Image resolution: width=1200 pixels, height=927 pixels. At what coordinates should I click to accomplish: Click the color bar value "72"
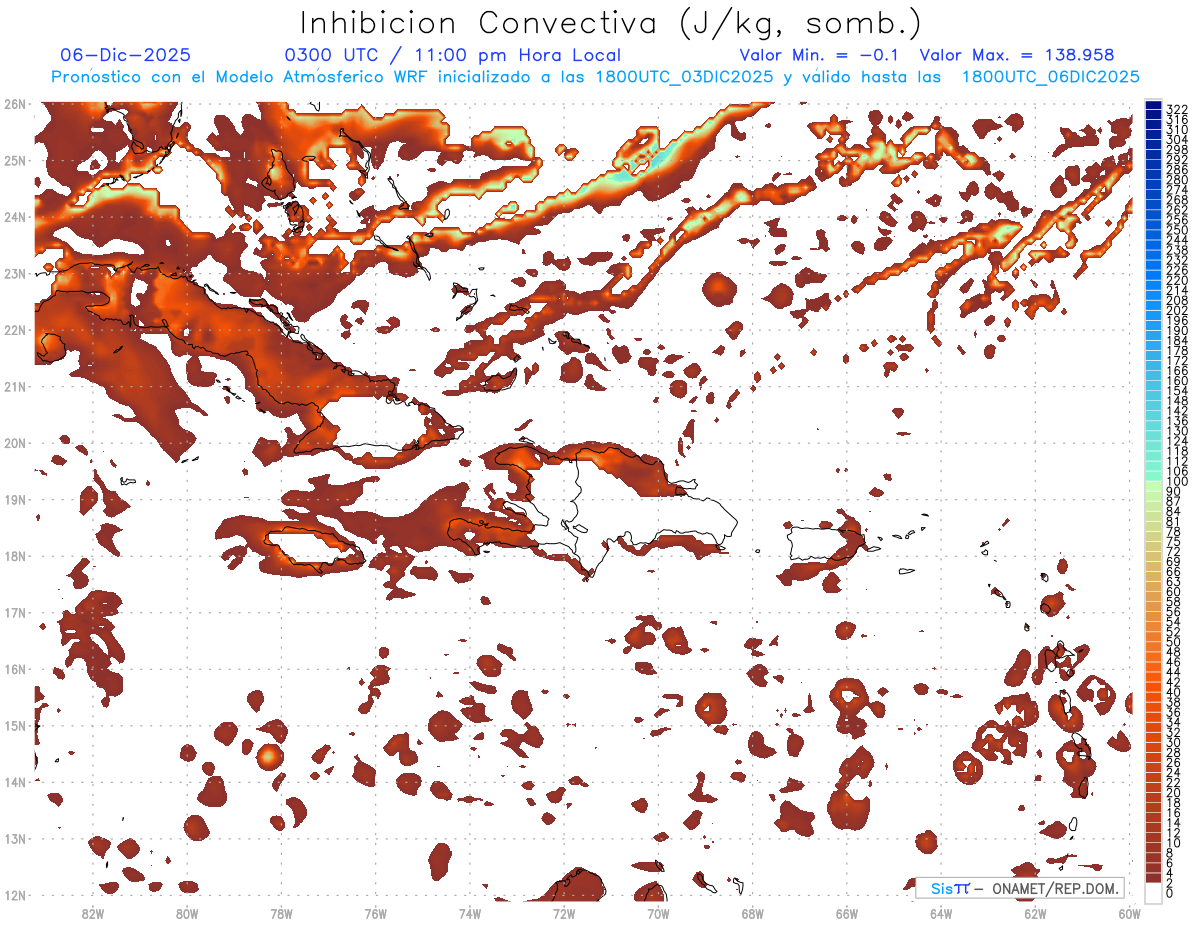1173,552
